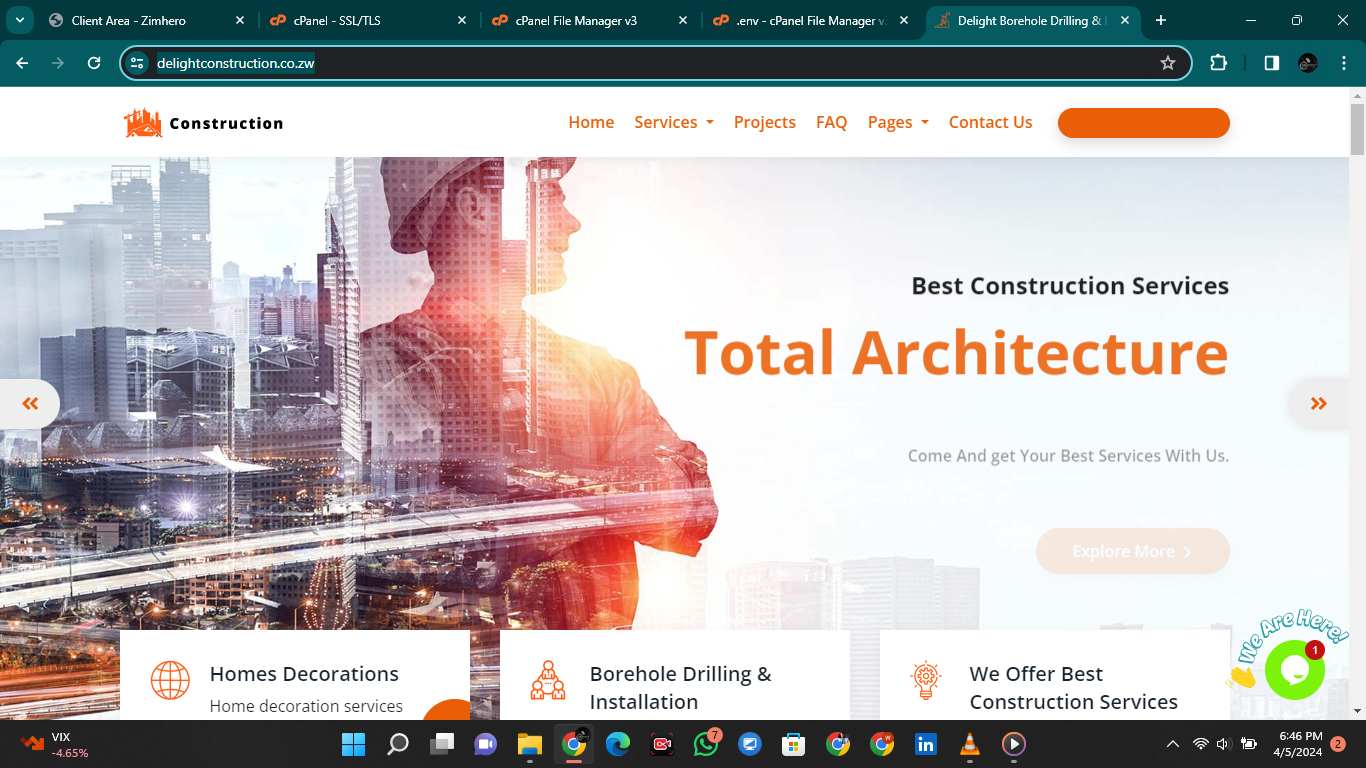
Task: Click the Explore More button
Action: click(1132, 551)
